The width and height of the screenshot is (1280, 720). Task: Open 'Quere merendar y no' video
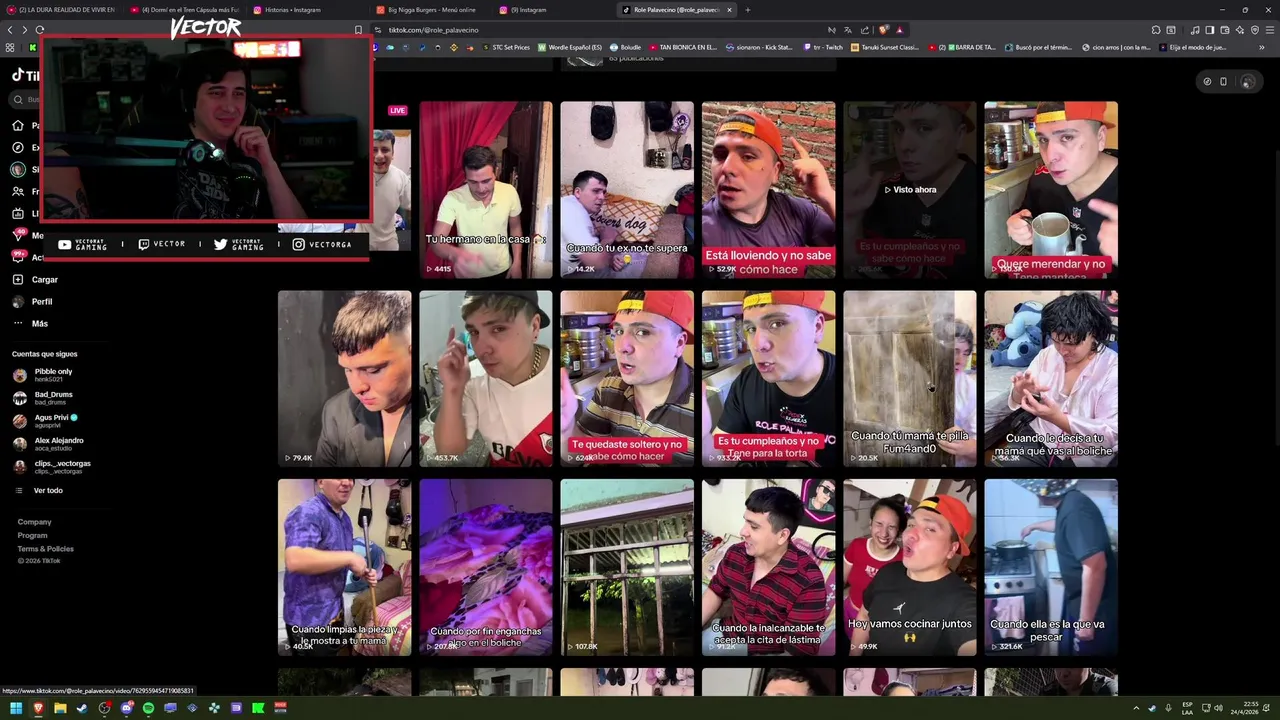pos(1051,190)
